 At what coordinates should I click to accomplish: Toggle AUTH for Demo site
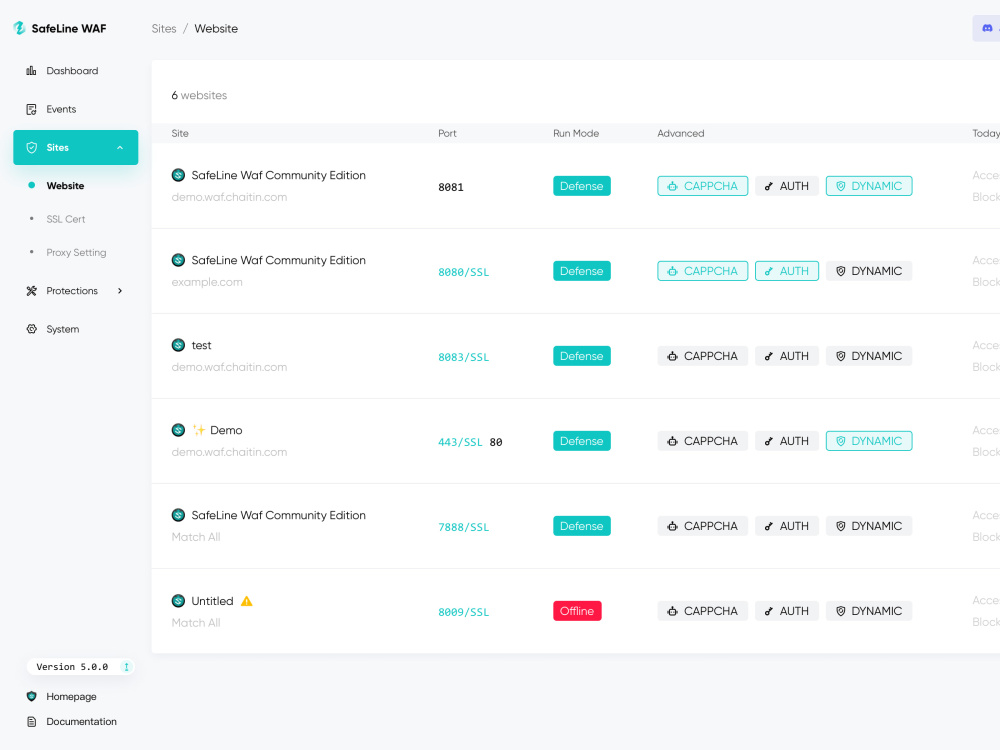(787, 441)
